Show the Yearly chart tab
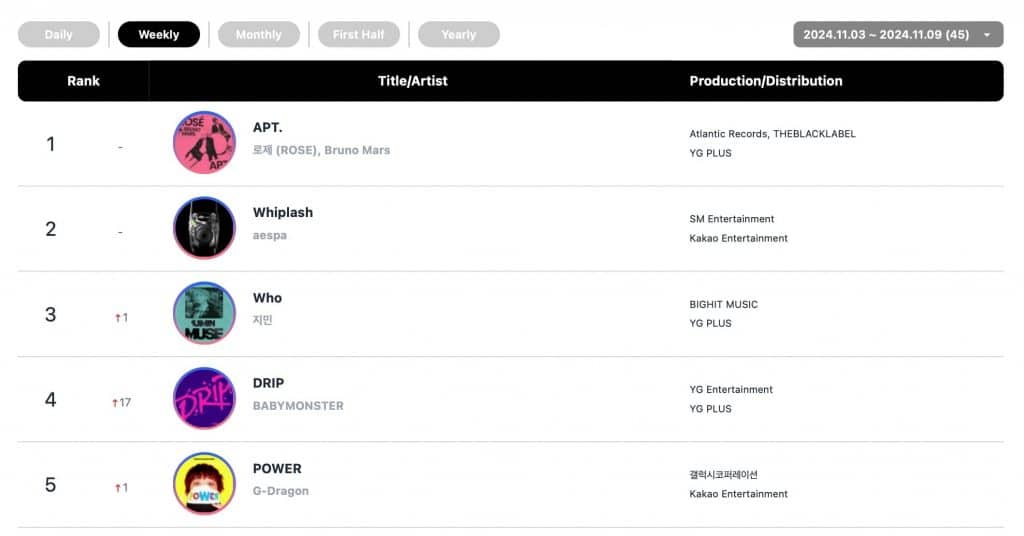 (458, 35)
